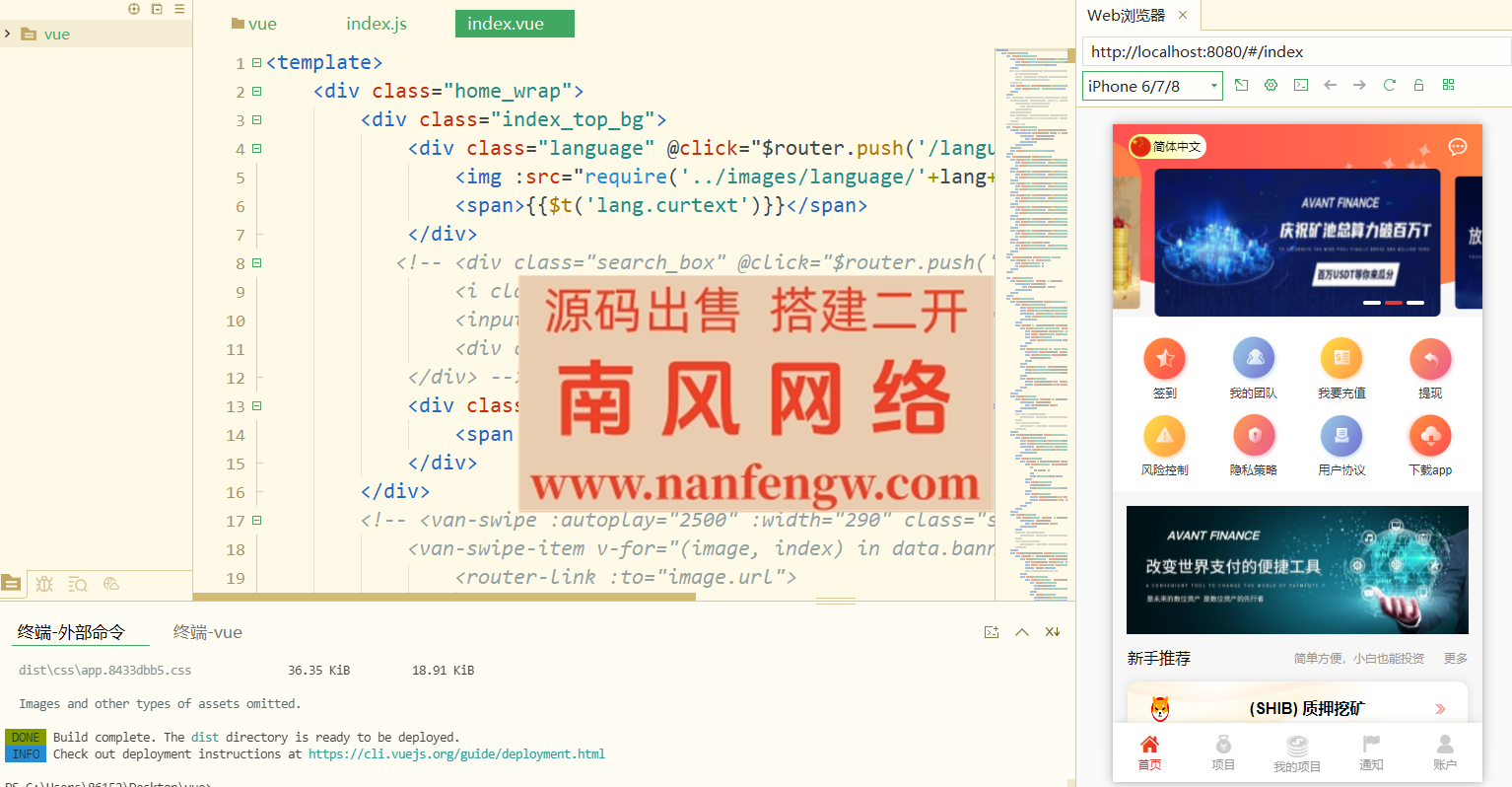Switch to the index.js tab

(x=376, y=23)
